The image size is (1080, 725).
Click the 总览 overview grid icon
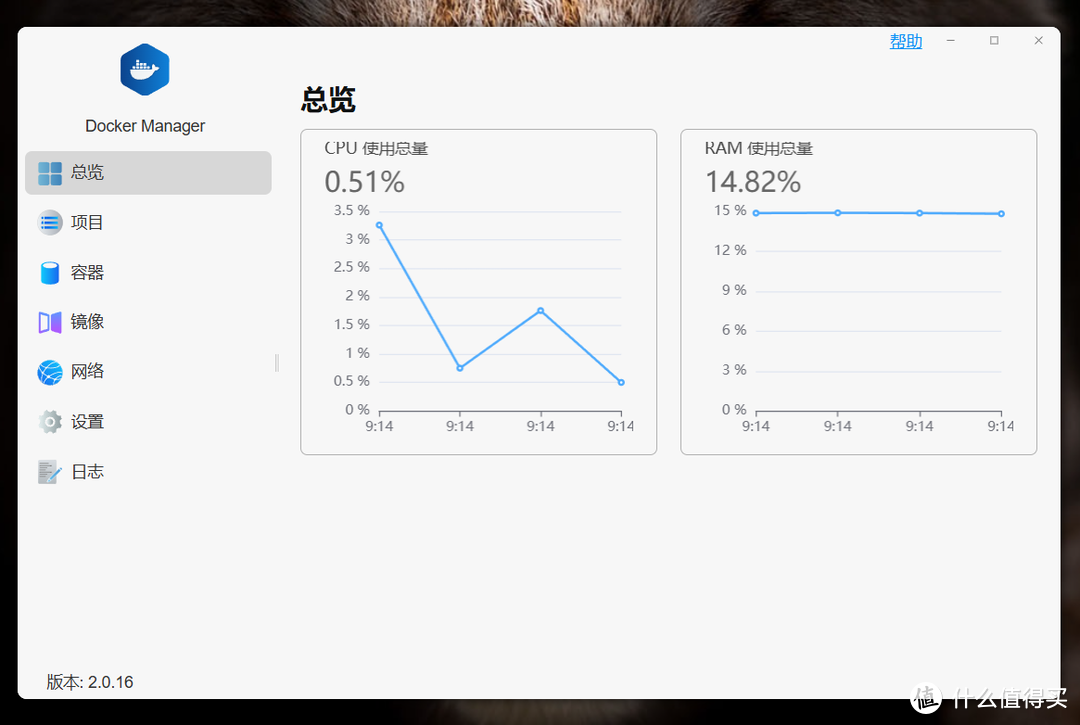coord(50,173)
